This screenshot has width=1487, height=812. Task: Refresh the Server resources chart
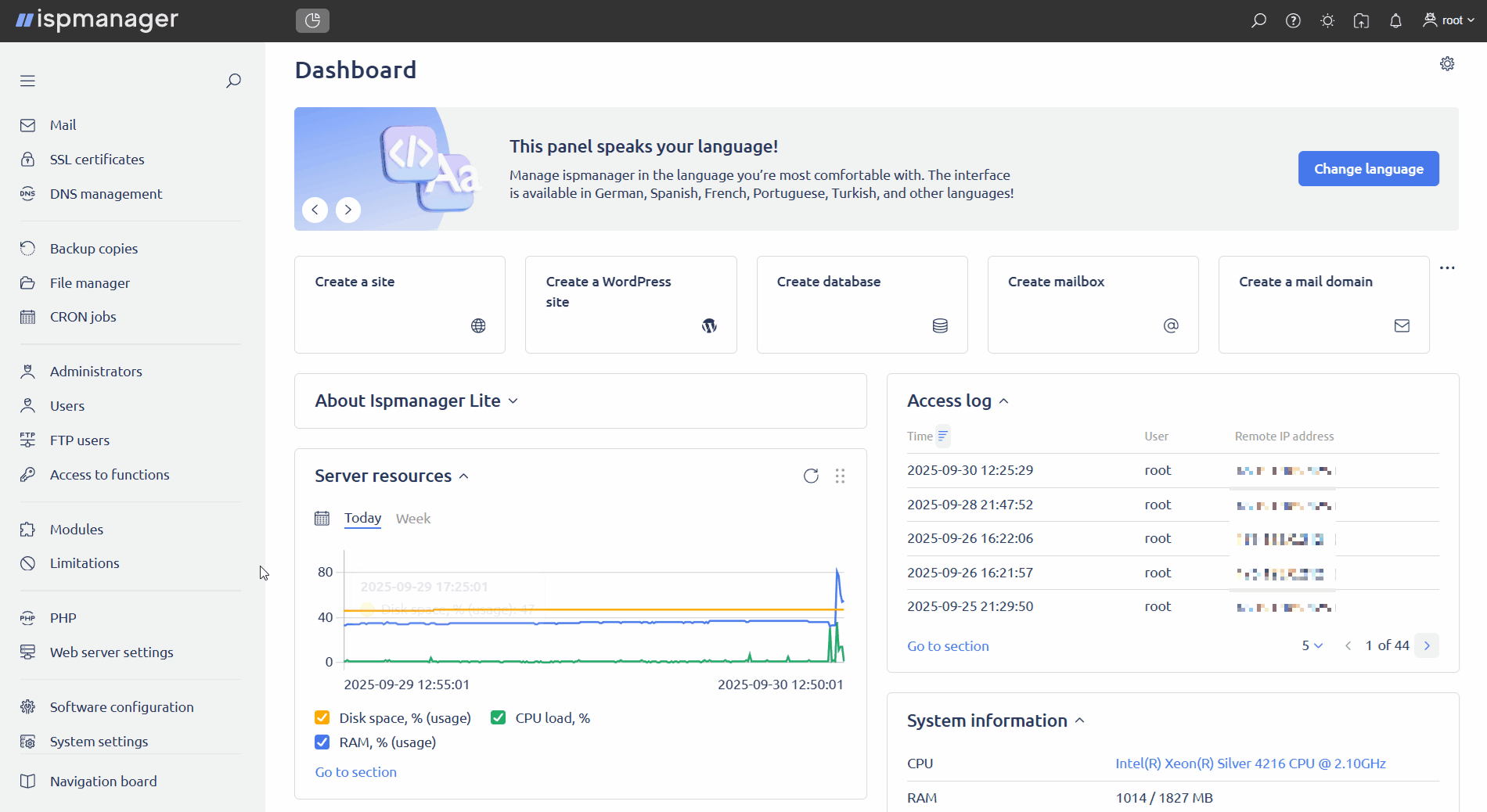811,476
